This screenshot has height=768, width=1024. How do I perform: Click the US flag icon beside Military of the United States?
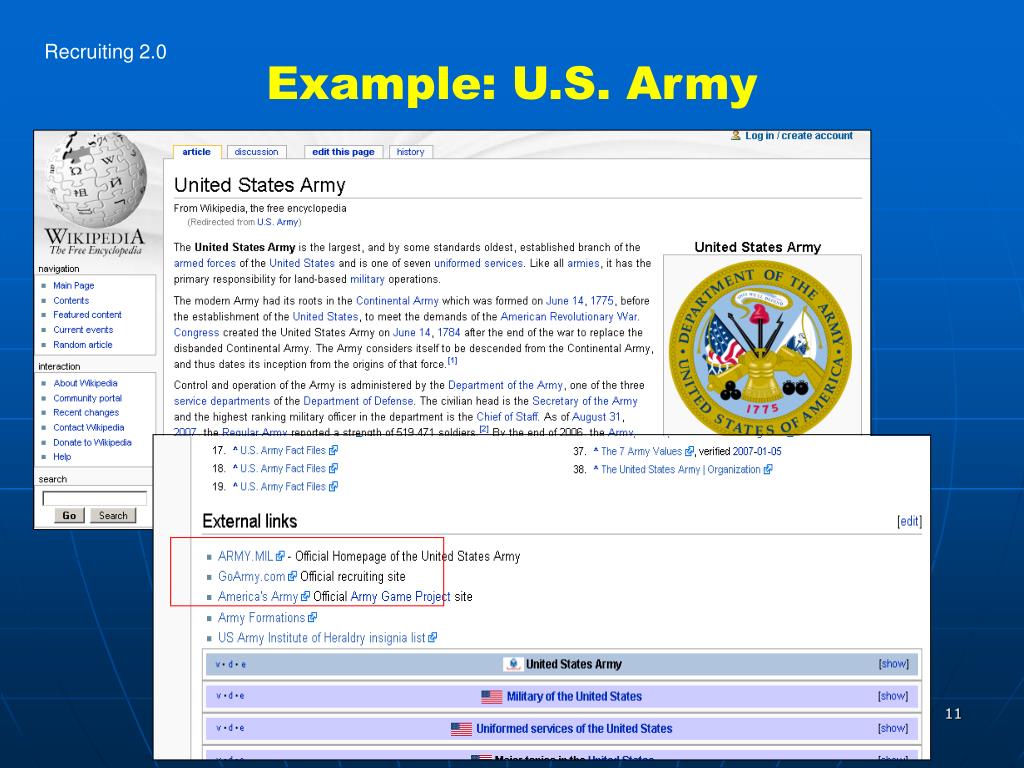click(492, 697)
